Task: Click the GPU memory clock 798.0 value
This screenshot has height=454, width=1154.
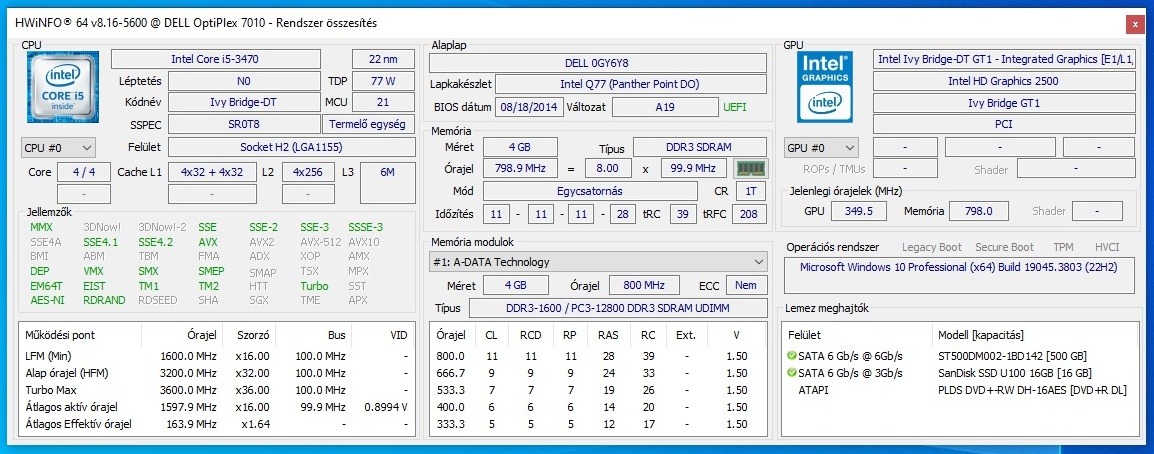Action: [978, 211]
